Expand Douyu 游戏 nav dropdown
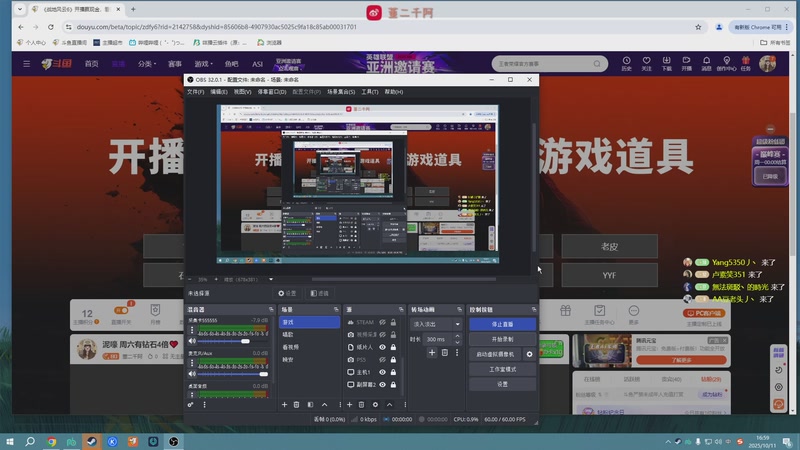Viewport: 800px width, 450px height. 204,64
